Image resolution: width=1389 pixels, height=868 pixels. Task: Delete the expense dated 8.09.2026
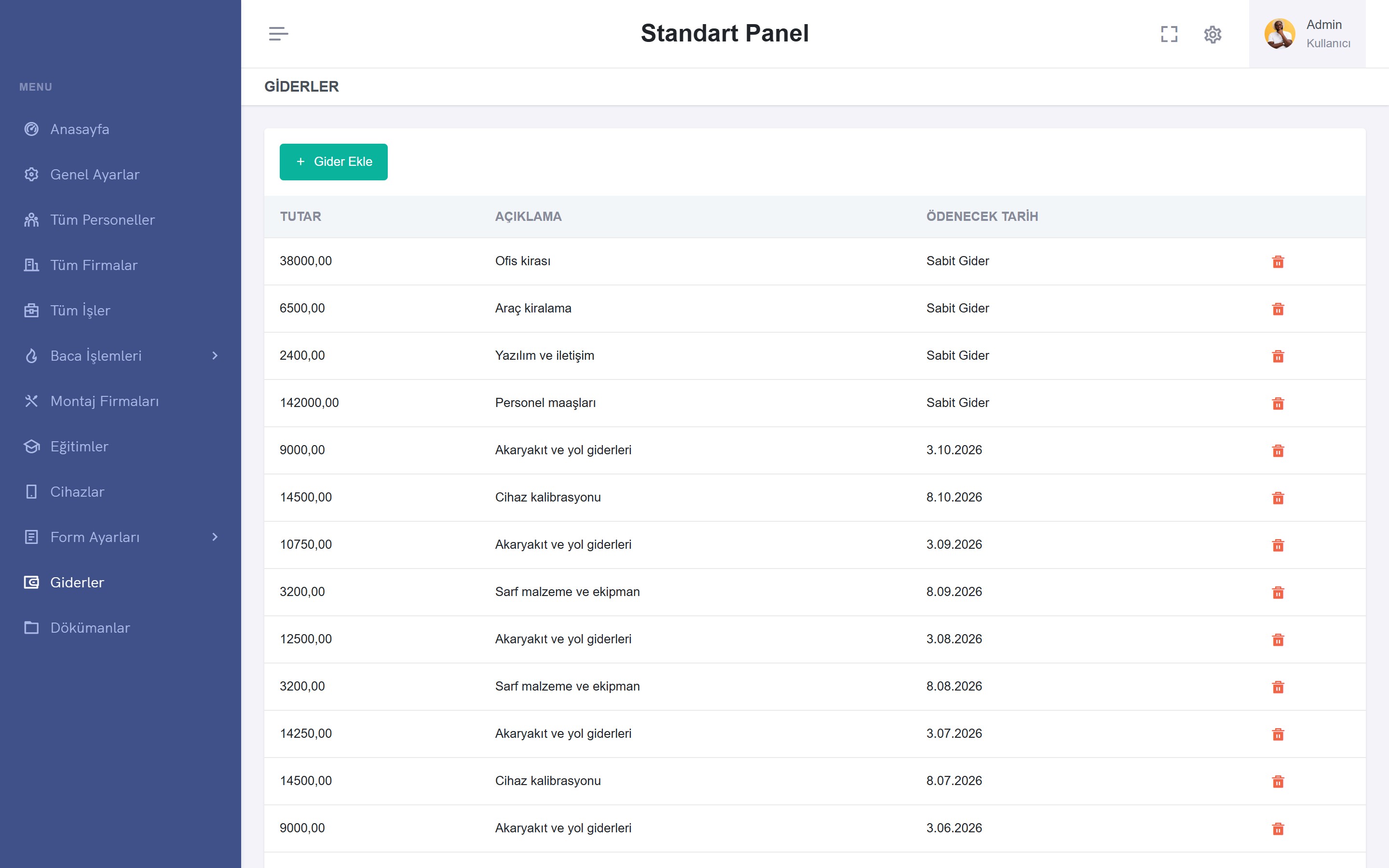pyautogui.click(x=1278, y=593)
